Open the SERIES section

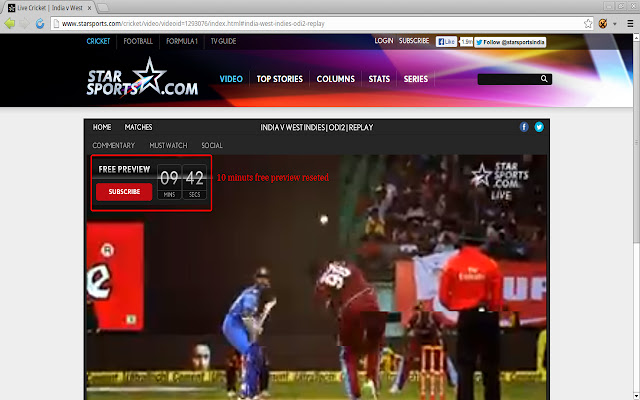(x=416, y=79)
